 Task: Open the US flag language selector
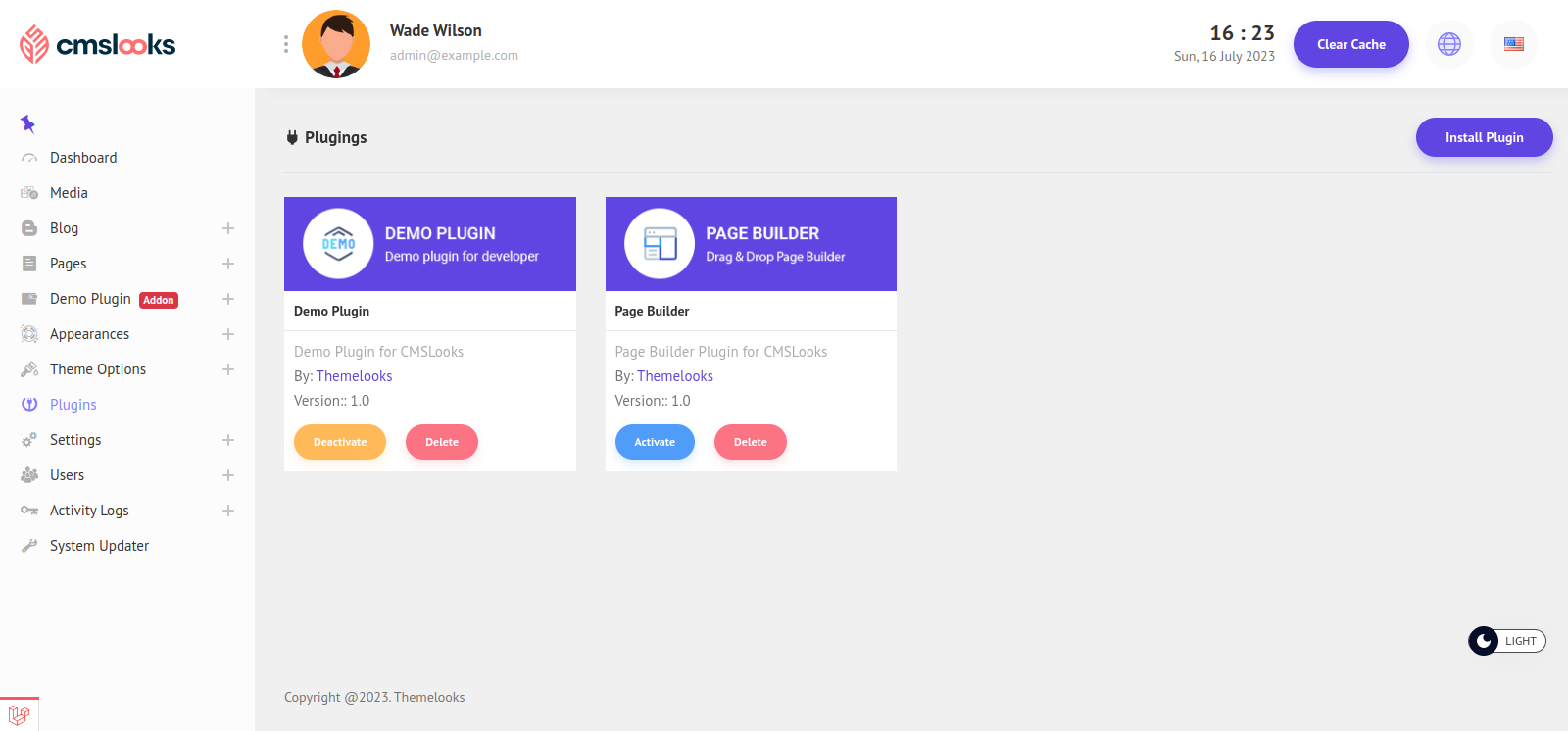[1513, 44]
